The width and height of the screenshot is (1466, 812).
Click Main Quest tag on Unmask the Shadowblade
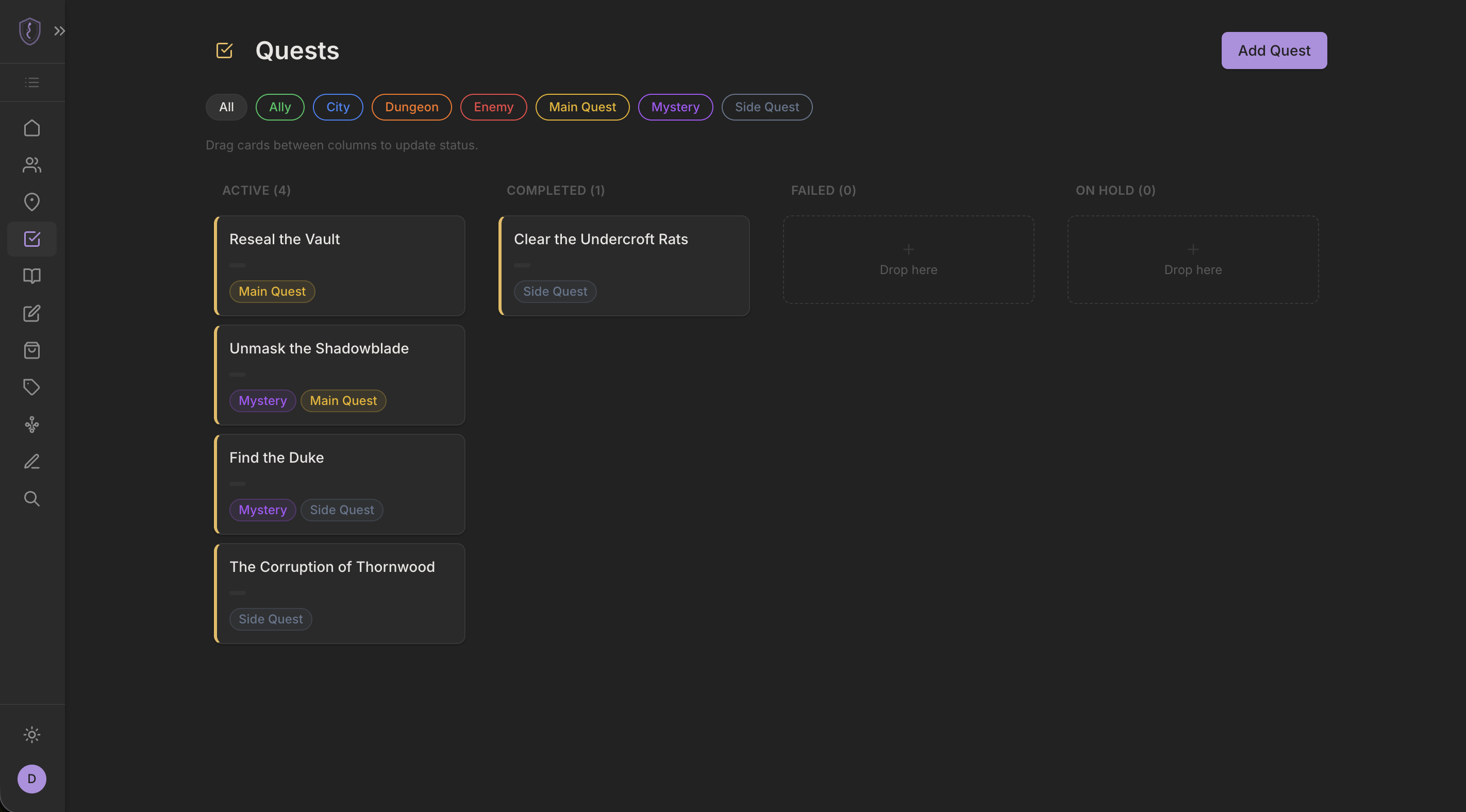[343, 401]
